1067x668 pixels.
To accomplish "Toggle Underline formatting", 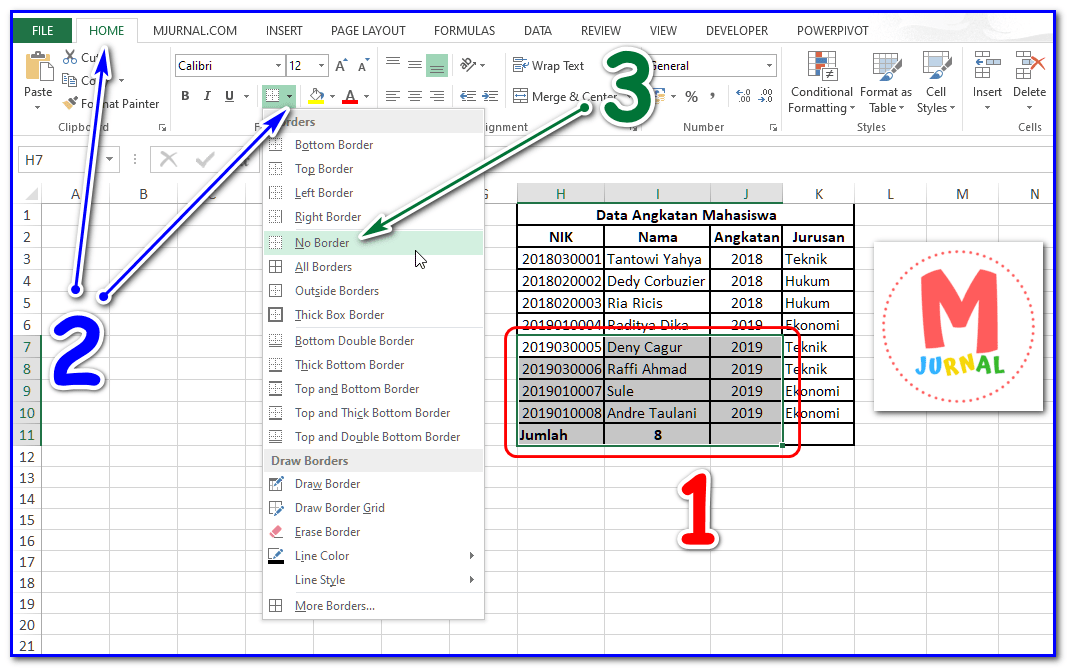I will tap(229, 96).
